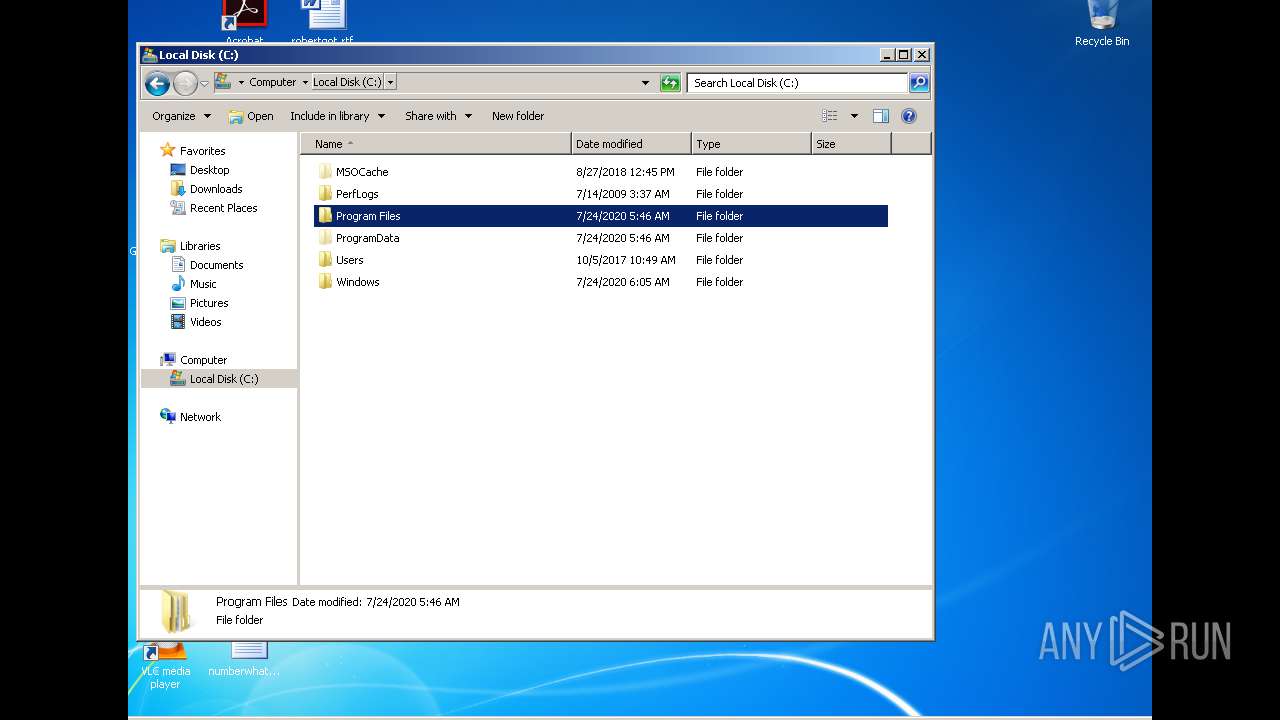Select the Program Files folder row

coord(601,216)
